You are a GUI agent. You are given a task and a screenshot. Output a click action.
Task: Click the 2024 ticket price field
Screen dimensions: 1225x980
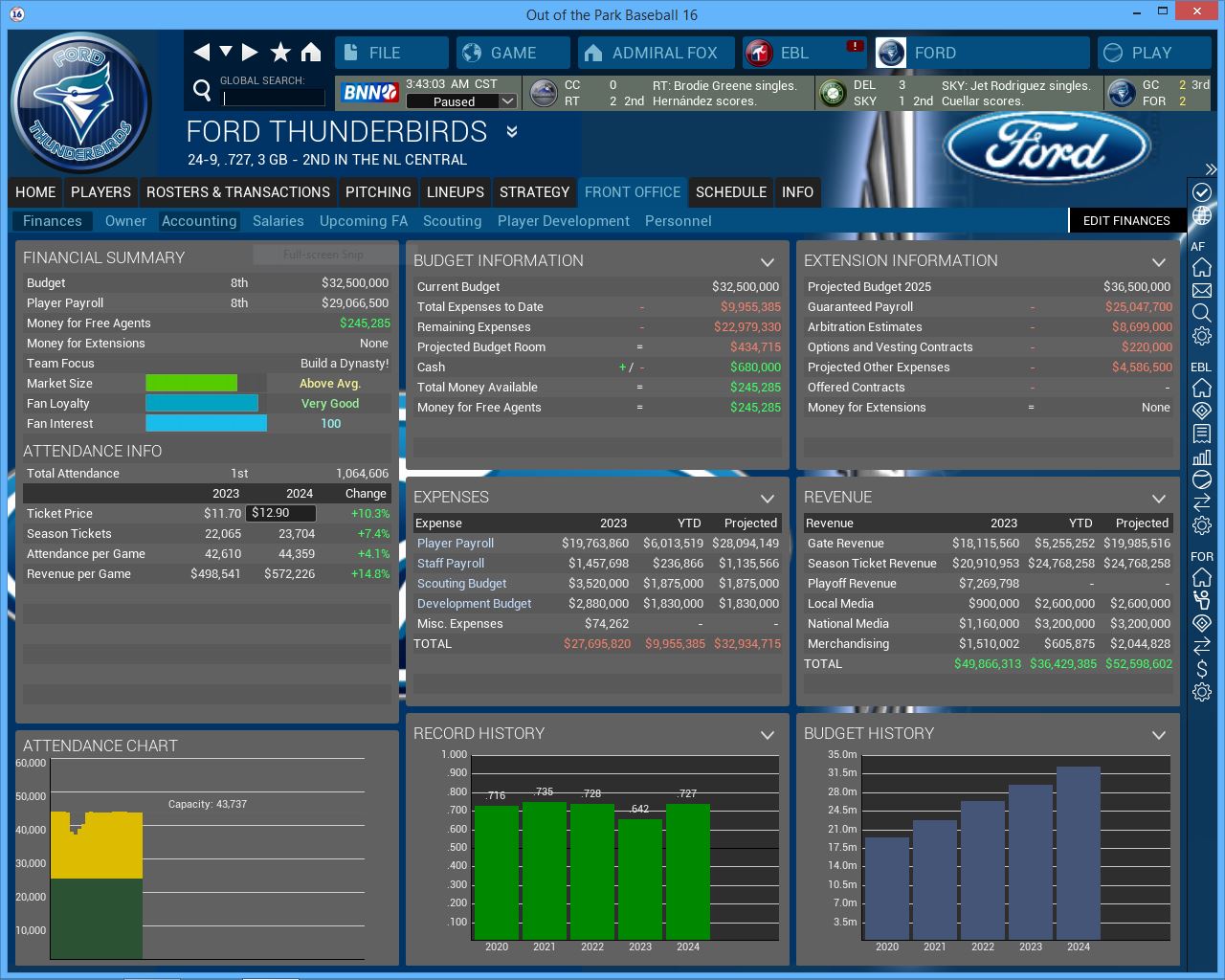click(280, 514)
